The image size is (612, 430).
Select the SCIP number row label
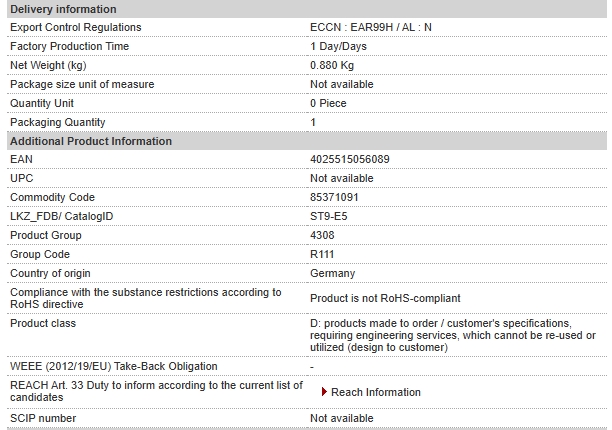coord(43,418)
